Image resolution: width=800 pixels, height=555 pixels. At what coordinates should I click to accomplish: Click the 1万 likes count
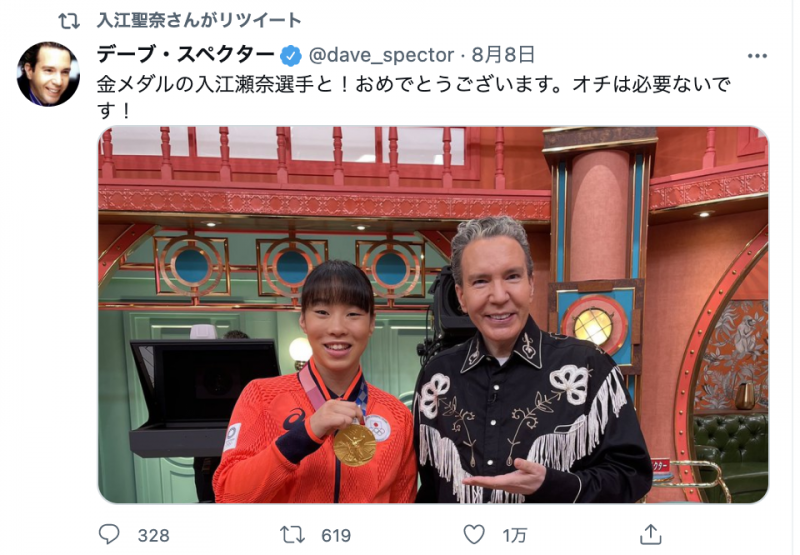pyautogui.click(x=514, y=536)
